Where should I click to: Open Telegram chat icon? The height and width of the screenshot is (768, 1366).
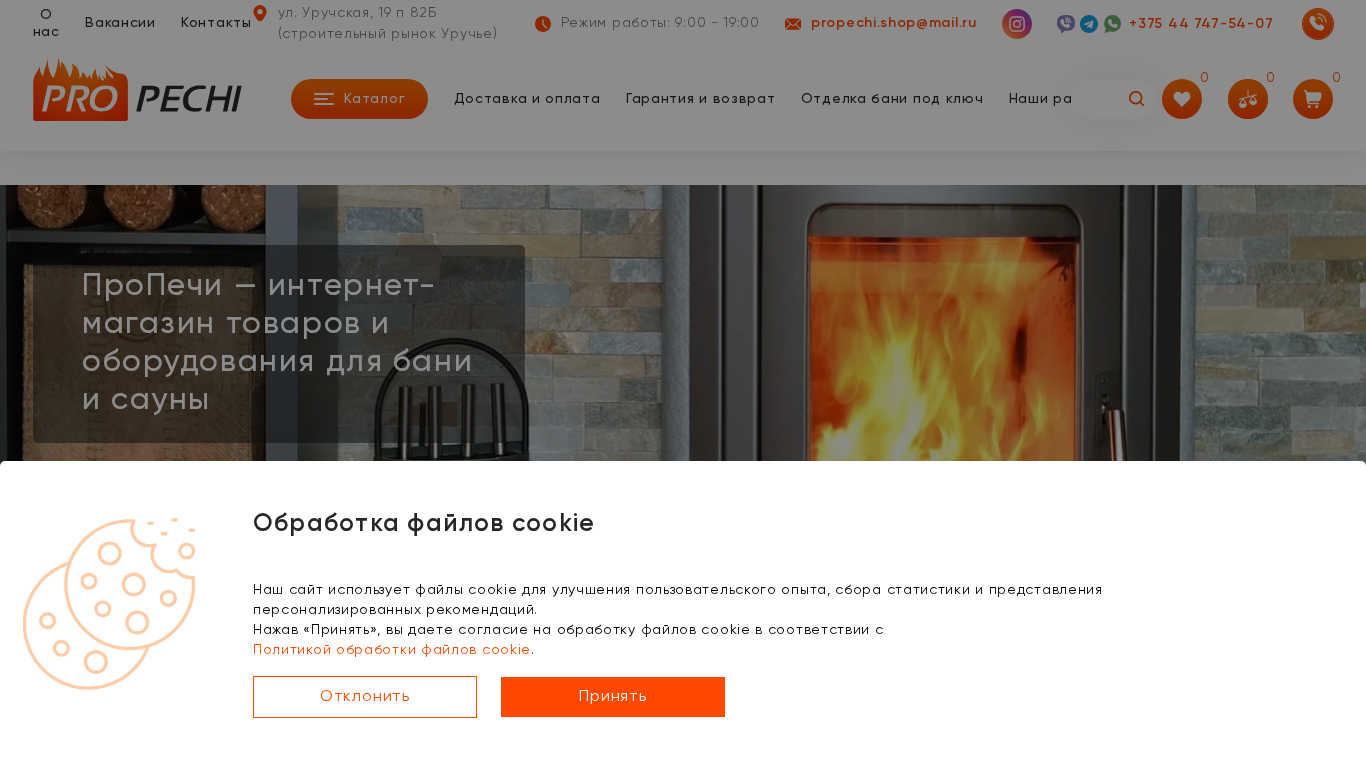coord(1089,24)
